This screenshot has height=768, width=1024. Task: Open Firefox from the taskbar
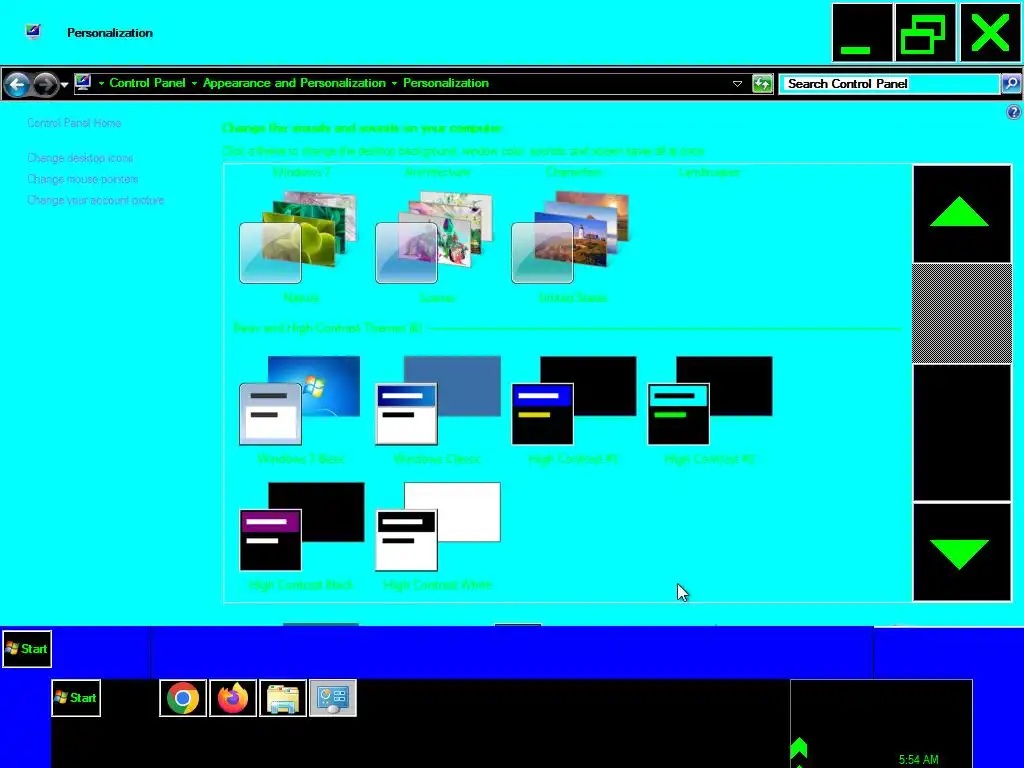tap(233, 698)
